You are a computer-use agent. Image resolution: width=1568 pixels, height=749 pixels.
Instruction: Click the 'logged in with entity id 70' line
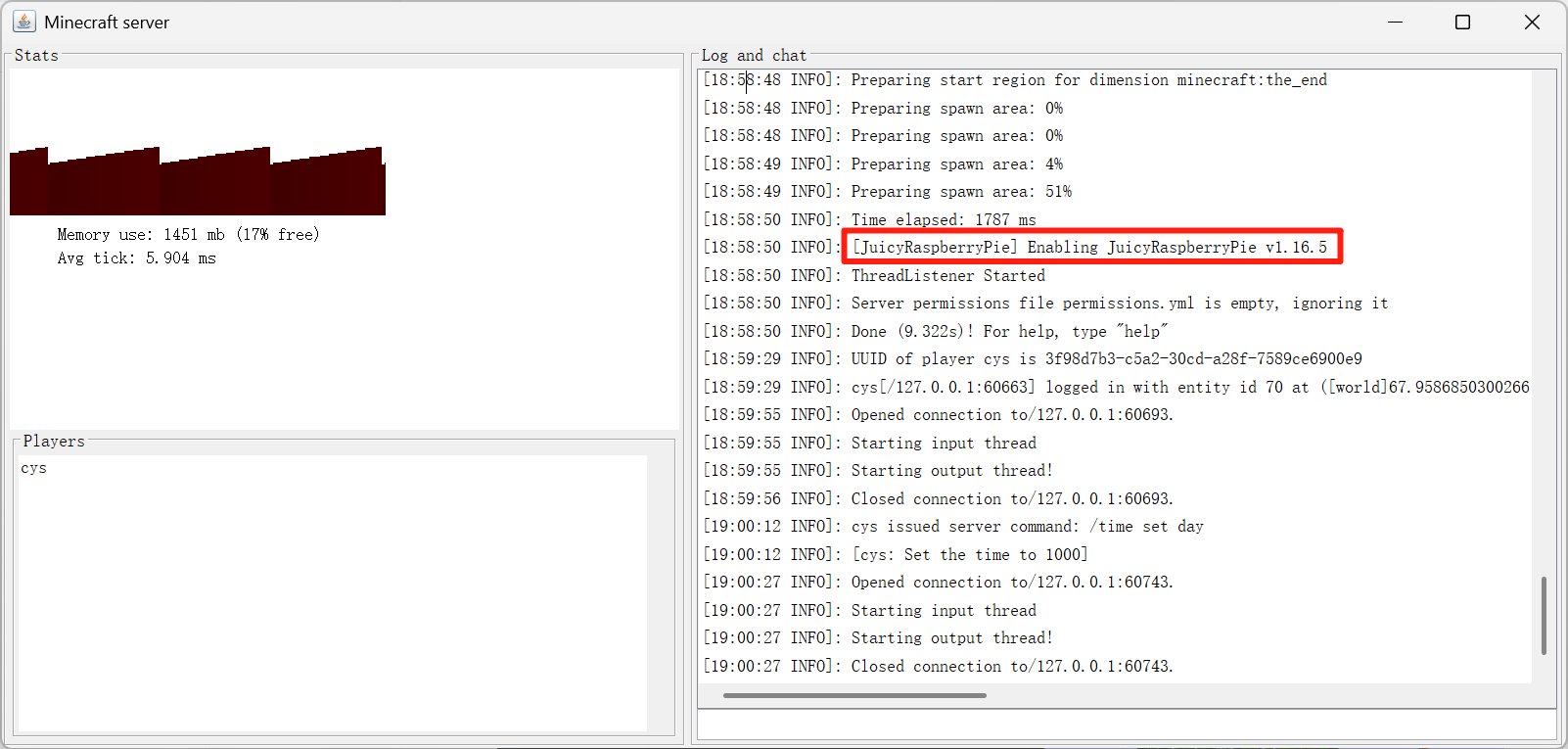pos(1116,388)
